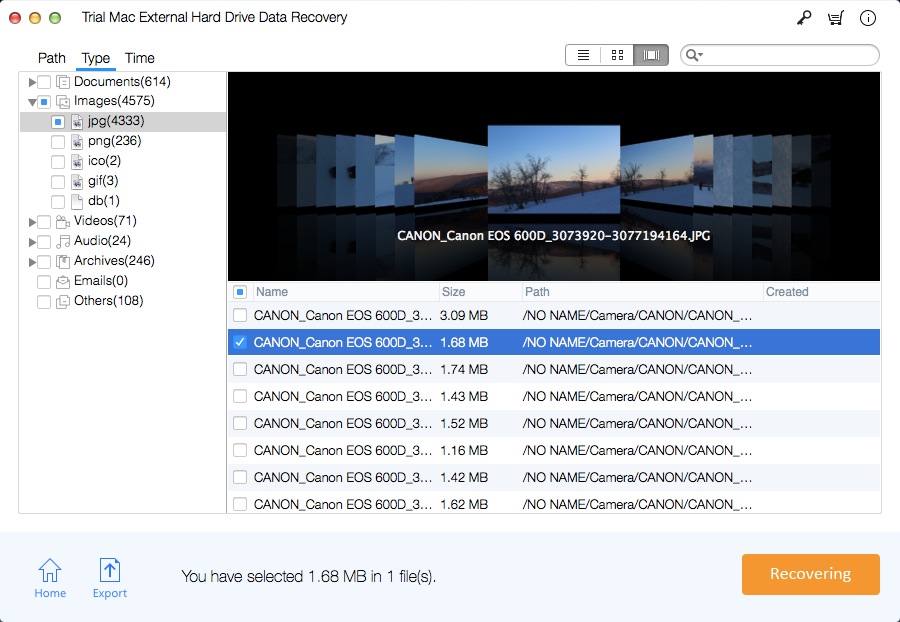900x622 pixels.
Task: Expand the Videos(71) category
Action: (32, 221)
